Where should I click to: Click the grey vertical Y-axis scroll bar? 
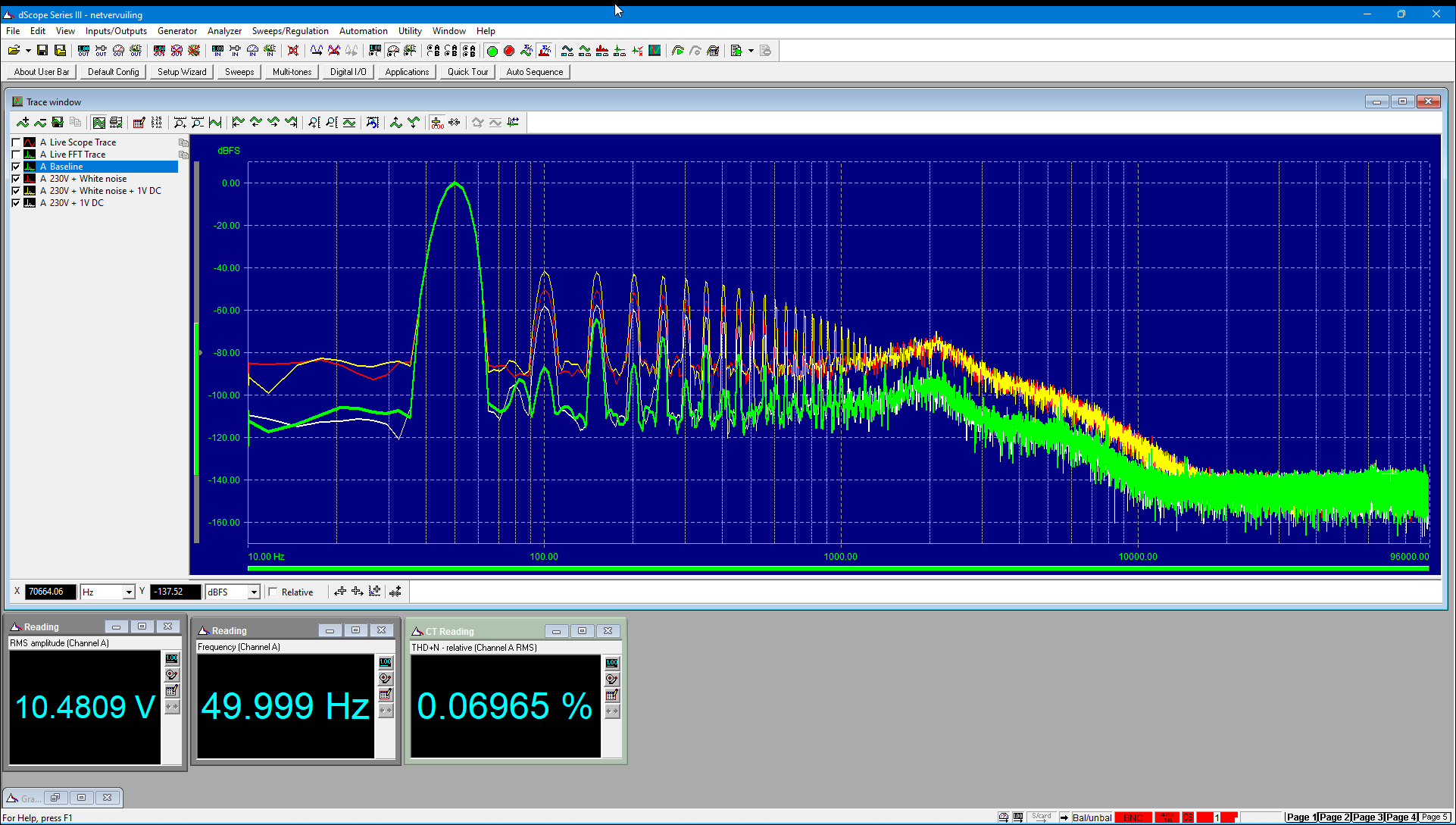[197, 352]
